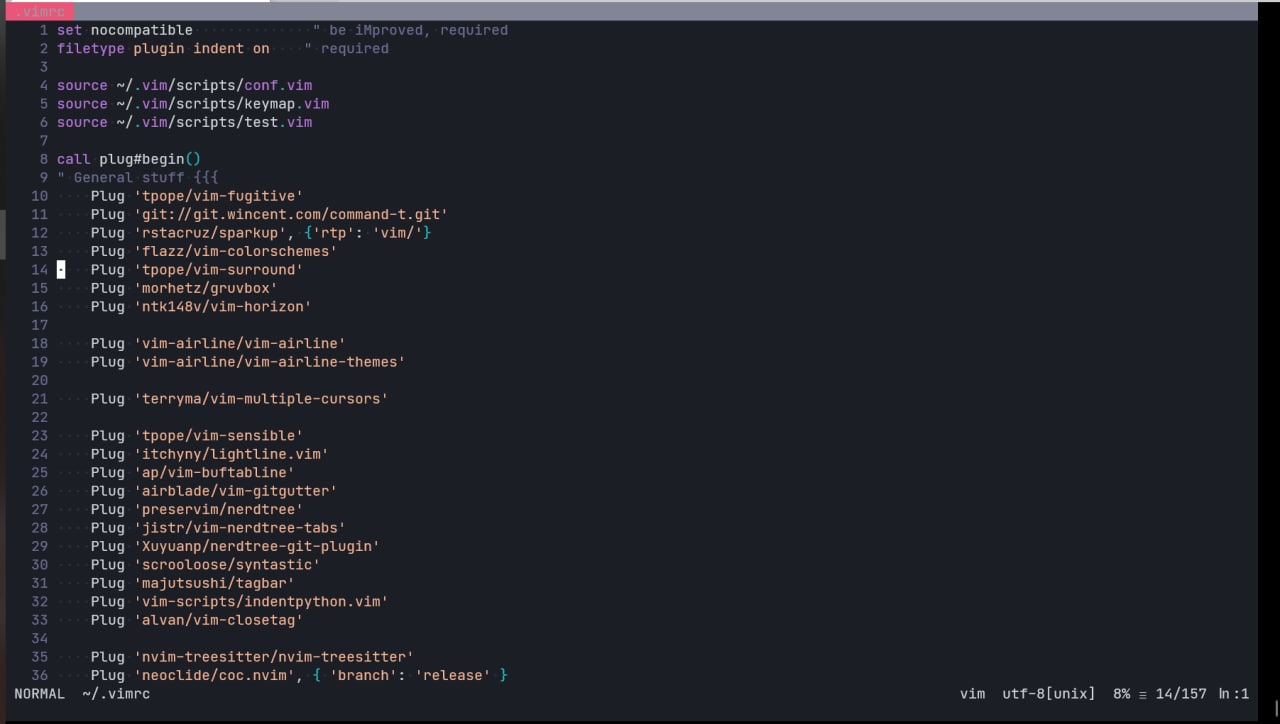Click Plug 'vim-airline/vim-airline' on line 18
Image resolution: width=1280 pixels, height=724 pixels.
click(218, 343)
